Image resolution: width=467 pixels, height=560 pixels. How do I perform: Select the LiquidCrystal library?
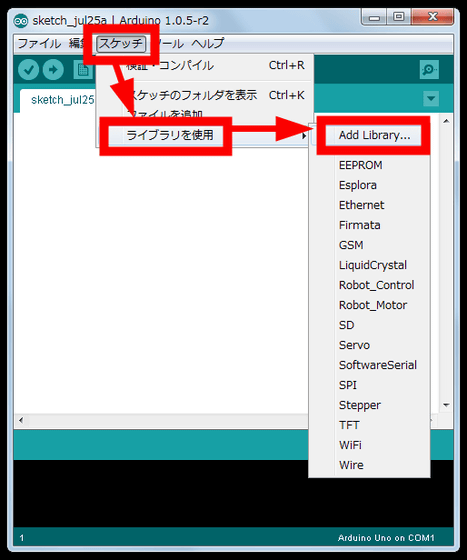369,265
